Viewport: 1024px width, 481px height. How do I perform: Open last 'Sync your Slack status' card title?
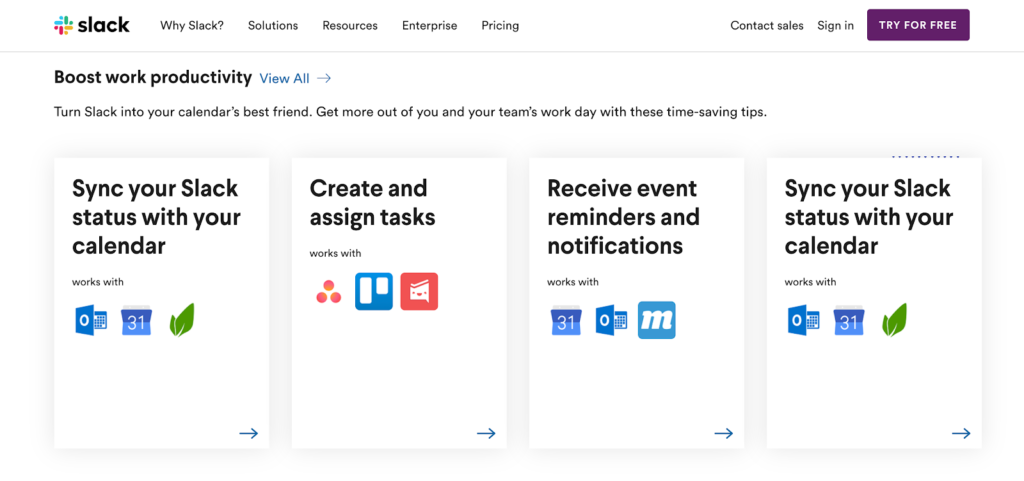869,217
